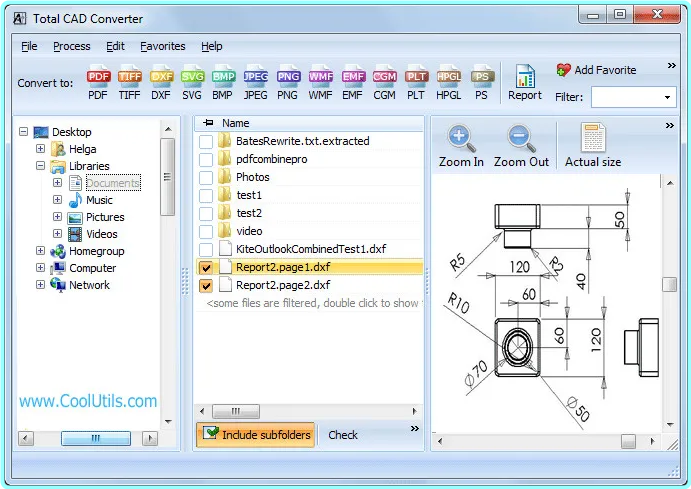The image size is (691, 489).
Task: Click the Check button
Action: [342, 435]
